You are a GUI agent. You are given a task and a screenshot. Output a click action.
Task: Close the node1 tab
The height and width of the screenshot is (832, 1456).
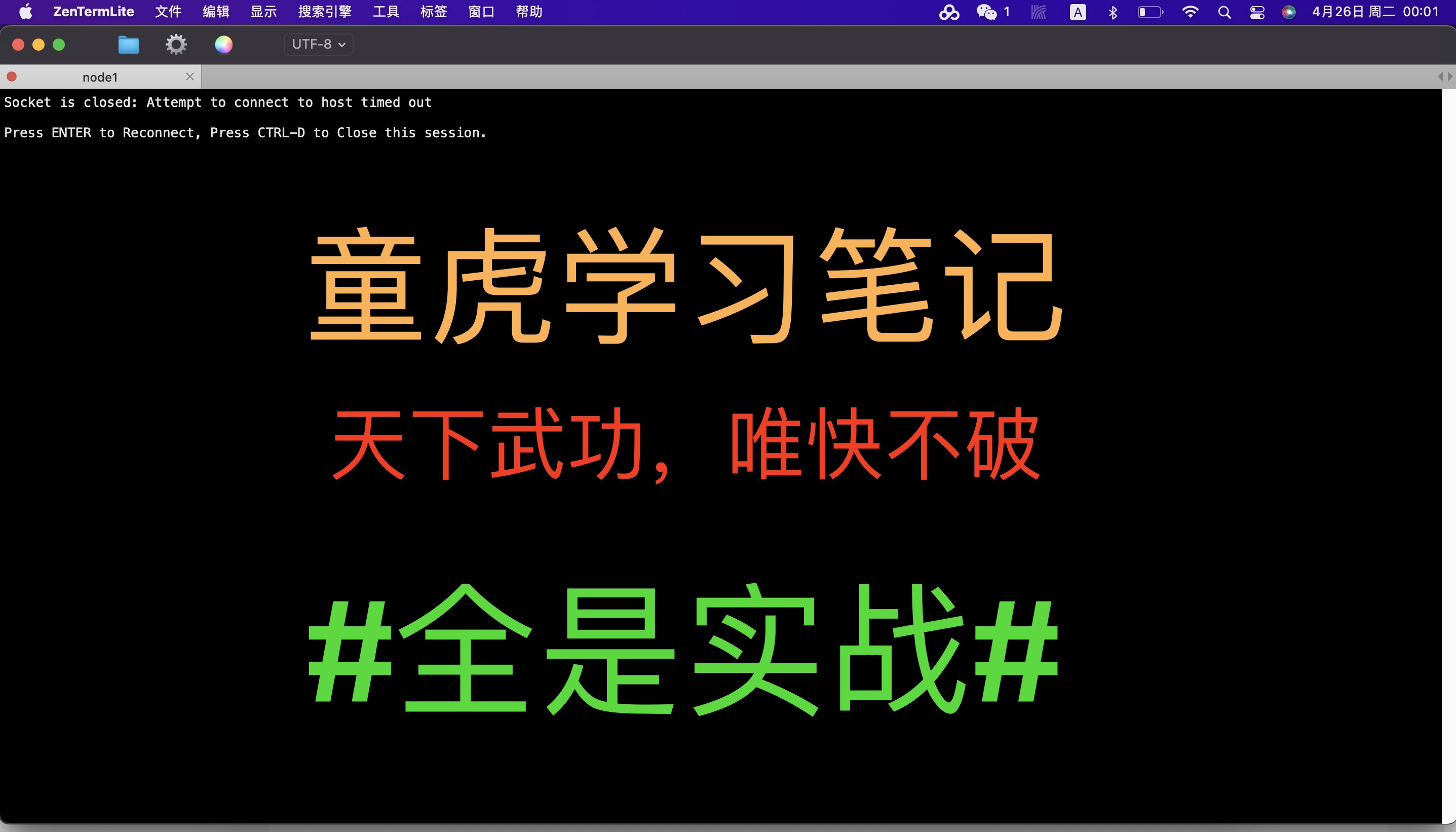coord(190,77)
